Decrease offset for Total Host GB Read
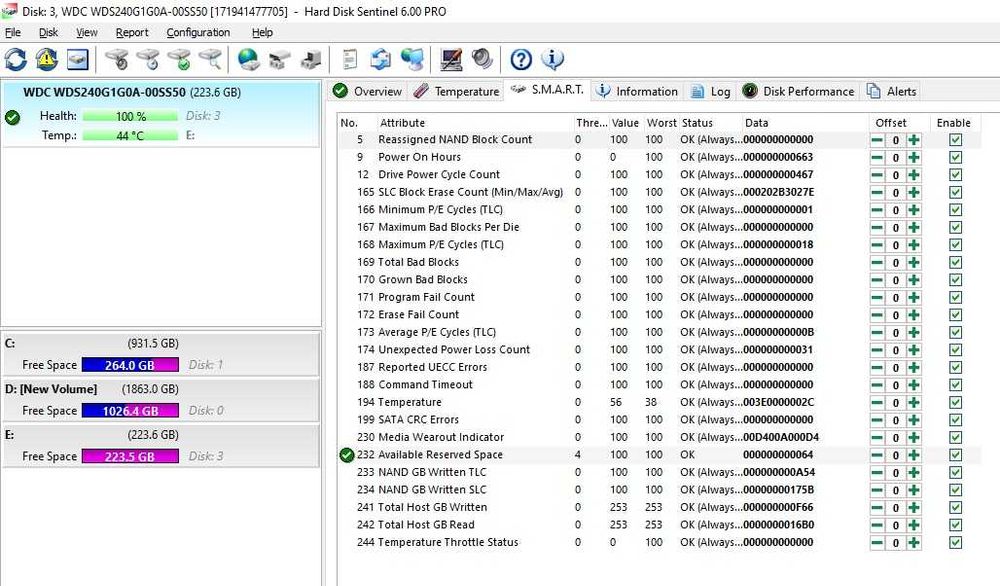 click(x=878, y=525)
